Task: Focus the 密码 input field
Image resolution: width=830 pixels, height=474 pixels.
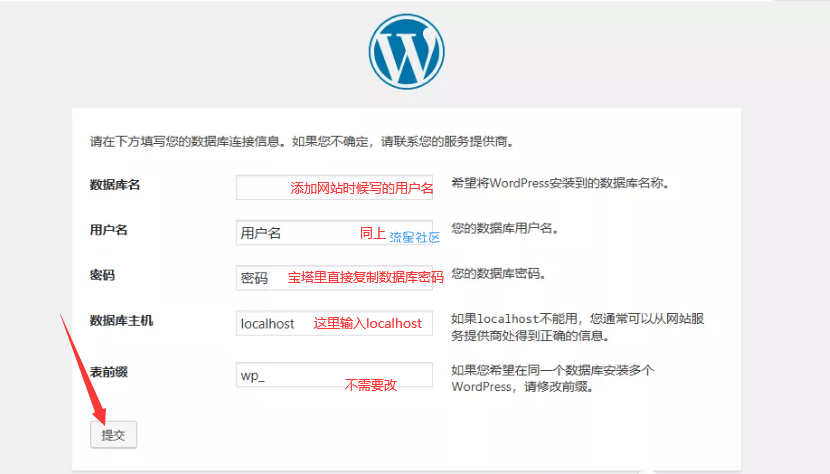Action: pyautogui.click(x=334, y=278)
